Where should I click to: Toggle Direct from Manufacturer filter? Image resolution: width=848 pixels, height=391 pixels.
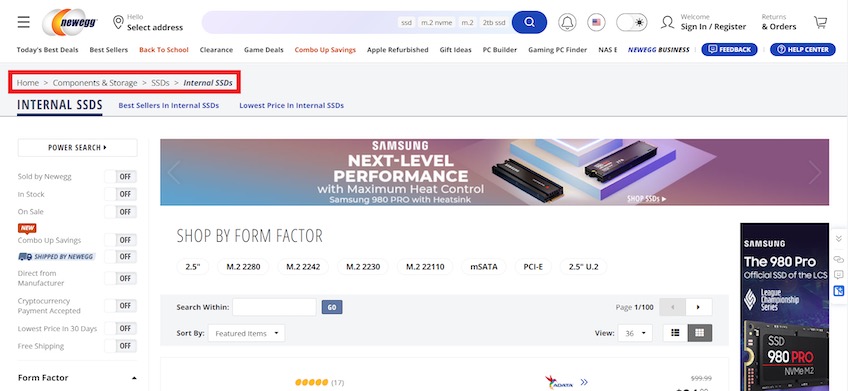click(121, 278)
